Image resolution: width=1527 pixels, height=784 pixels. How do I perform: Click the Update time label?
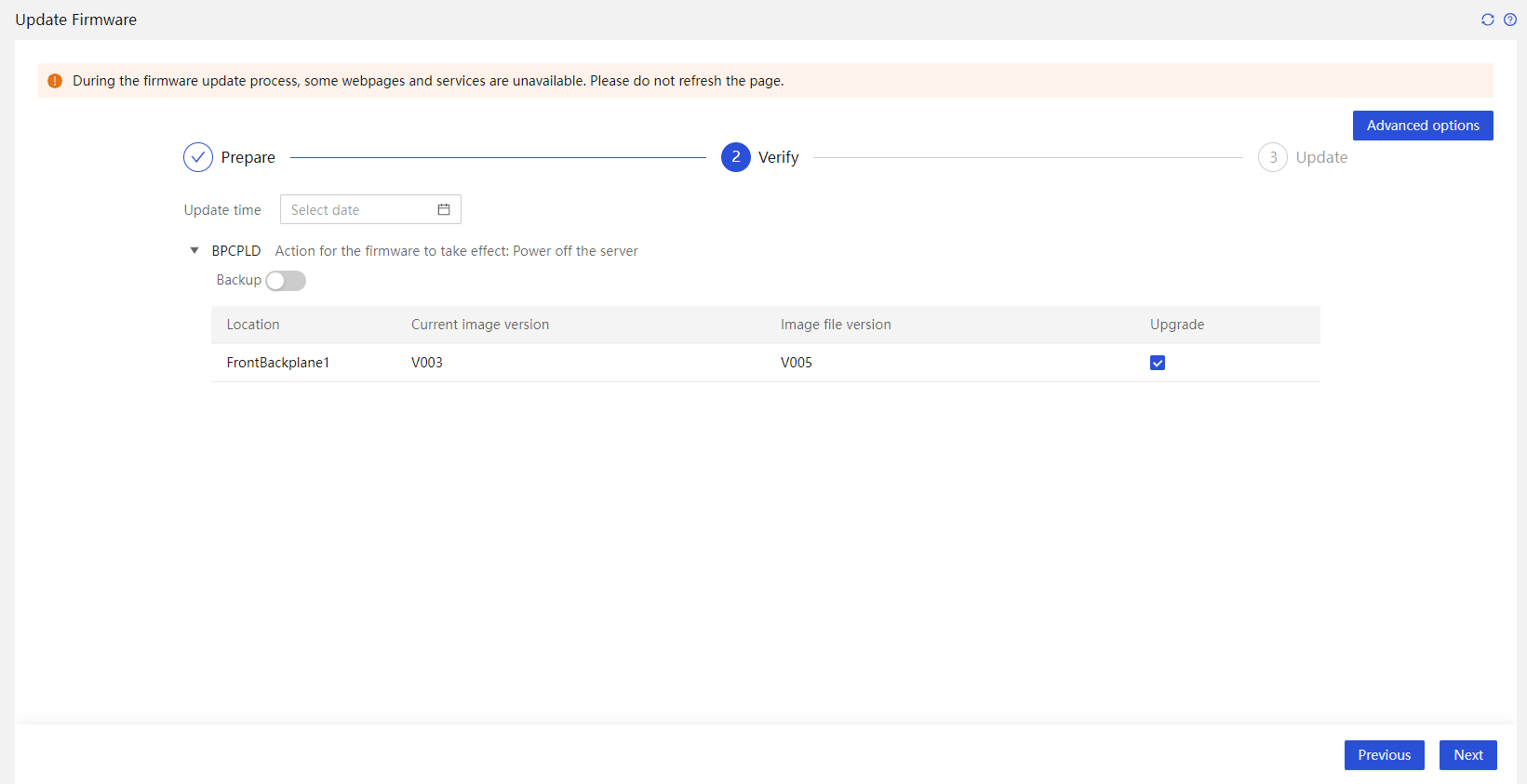pos(222,210)
